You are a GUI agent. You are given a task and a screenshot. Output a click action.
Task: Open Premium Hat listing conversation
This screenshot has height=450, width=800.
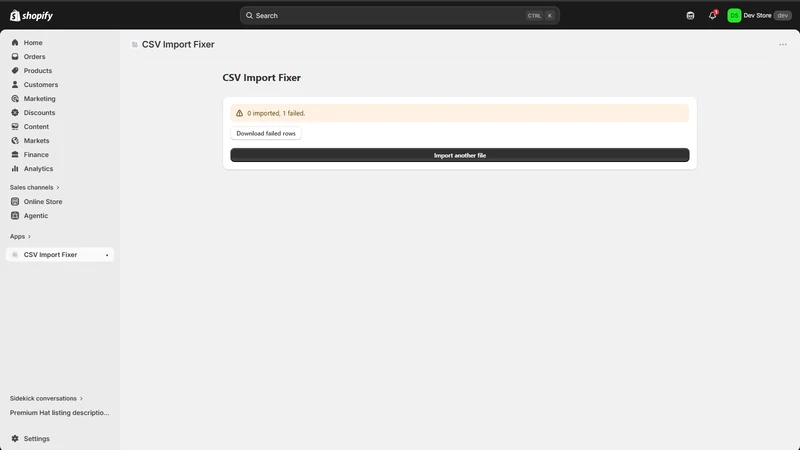click(x=59, y=413)
